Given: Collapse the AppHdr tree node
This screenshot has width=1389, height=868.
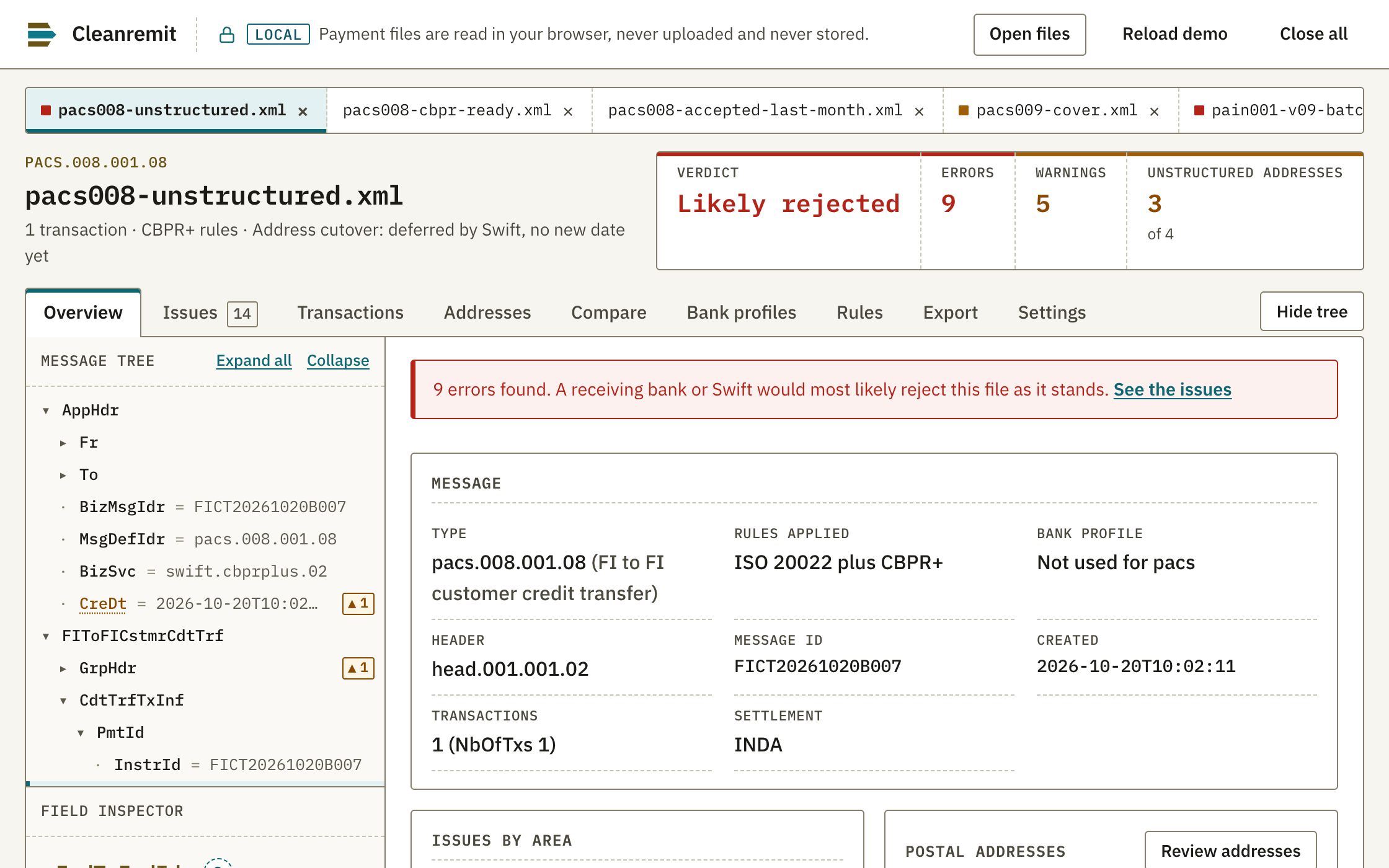Looking at the screenshot, I should pyautogui.click(x=46, y=410).
